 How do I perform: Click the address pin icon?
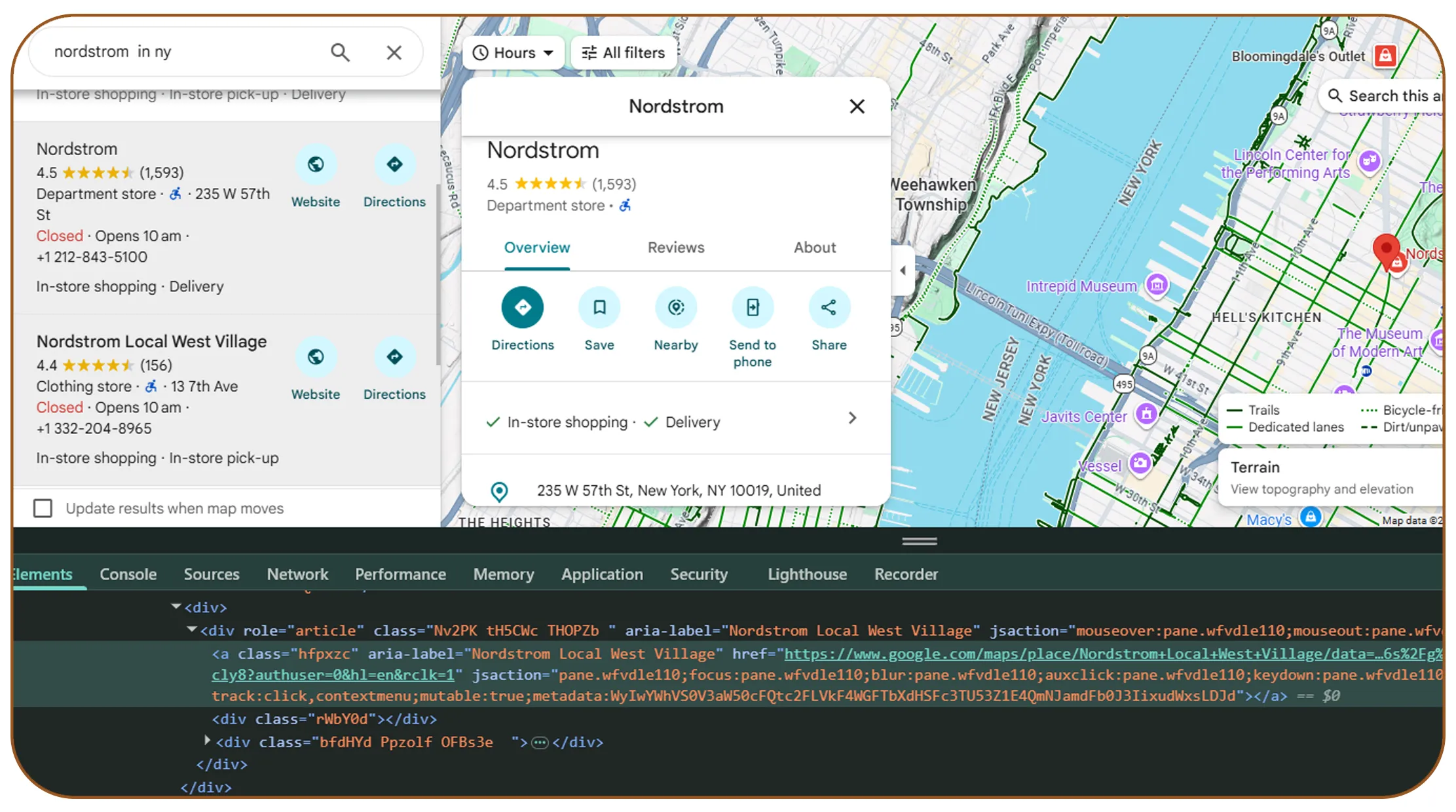click(x=499, y=491)
